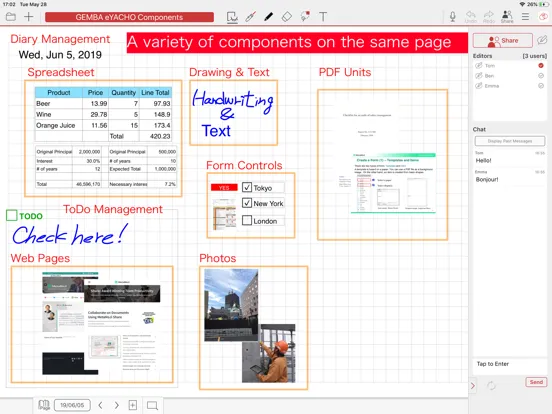Choose the black marker pen tool

[x=269, y=17]
